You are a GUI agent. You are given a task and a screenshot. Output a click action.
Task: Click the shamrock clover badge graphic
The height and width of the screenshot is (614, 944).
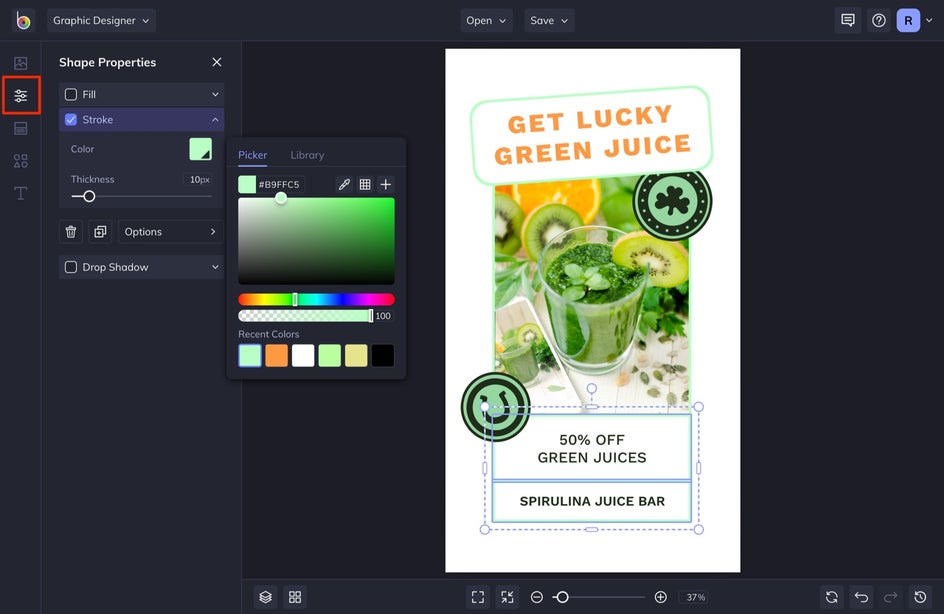(x=672, y=201)
